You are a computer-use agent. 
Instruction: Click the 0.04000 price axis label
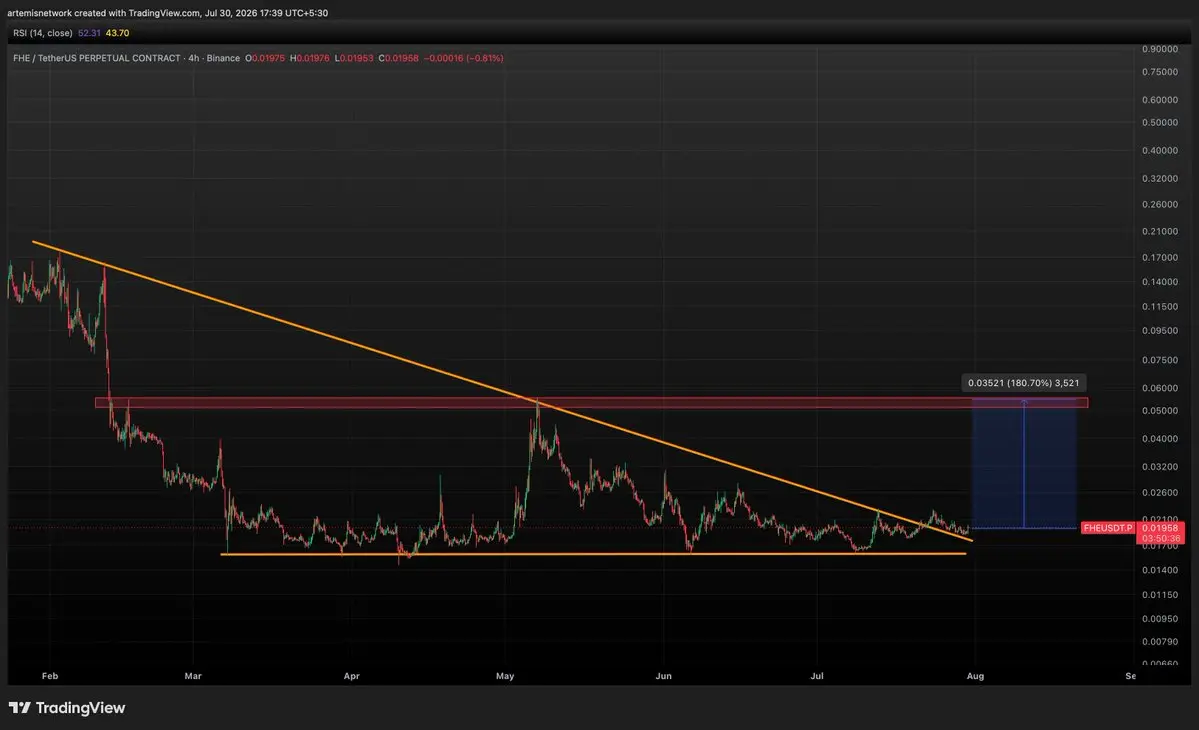1160,439
